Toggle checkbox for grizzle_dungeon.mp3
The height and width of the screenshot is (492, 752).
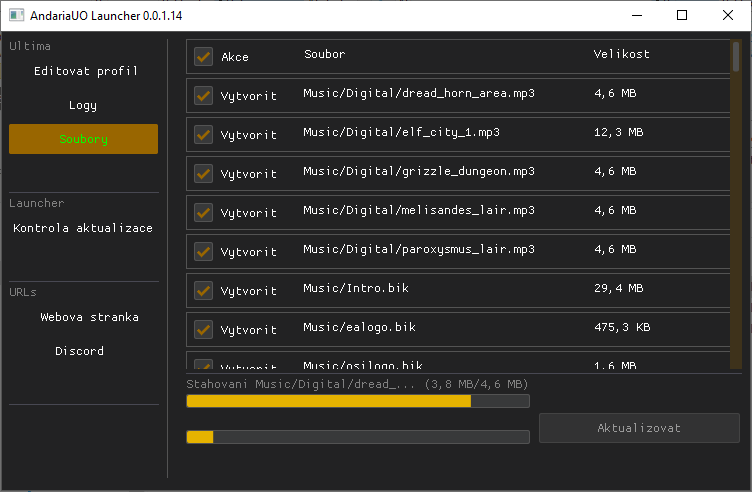pos(203,173)
